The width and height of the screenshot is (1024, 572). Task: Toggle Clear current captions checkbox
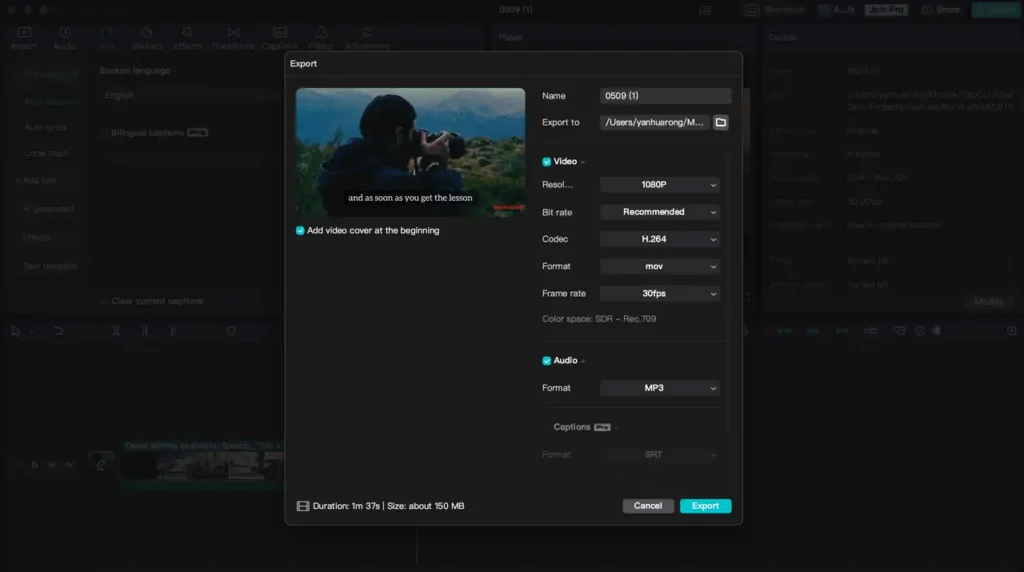[x=104, y=301]
